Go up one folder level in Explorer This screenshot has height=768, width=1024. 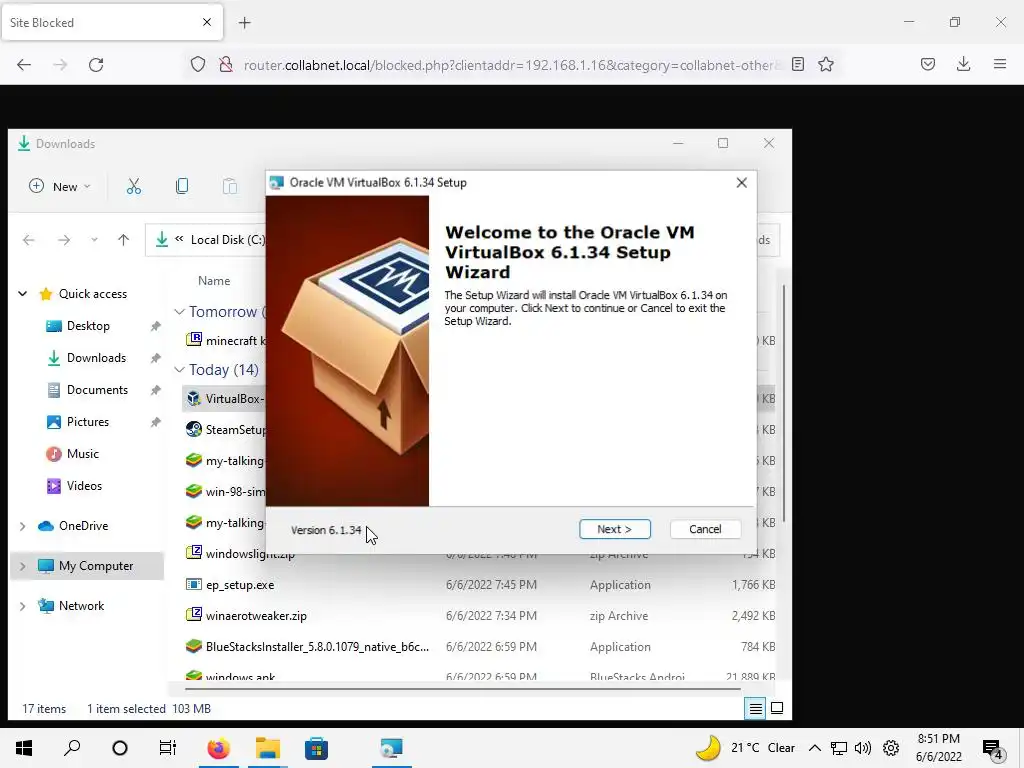pos(123,240)
